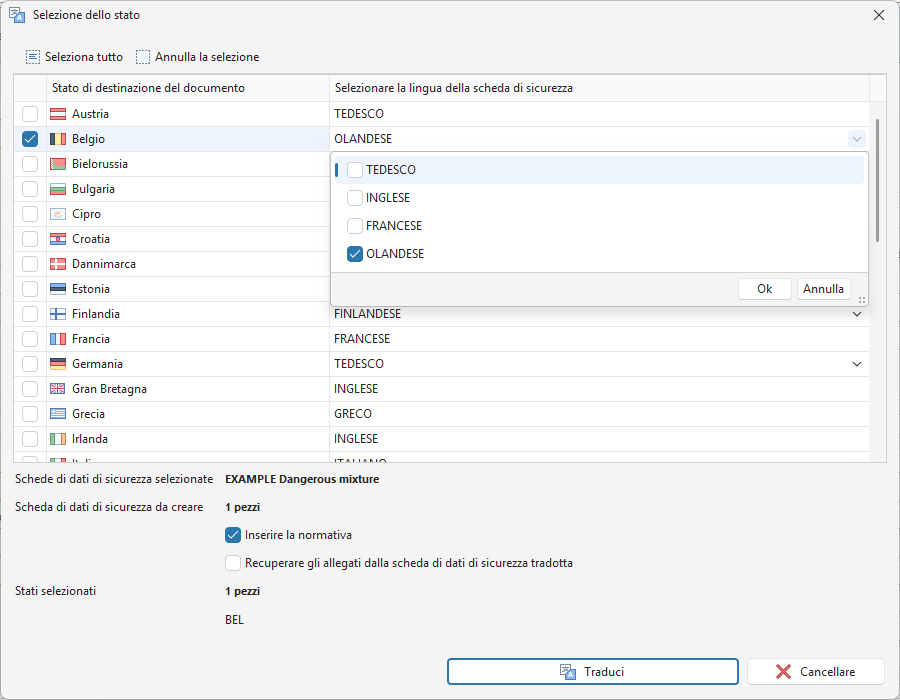This screenshot has width=900, height=700.
Task: Toggle the Inserire la normativa checkbox
Action: coord(232,535)
